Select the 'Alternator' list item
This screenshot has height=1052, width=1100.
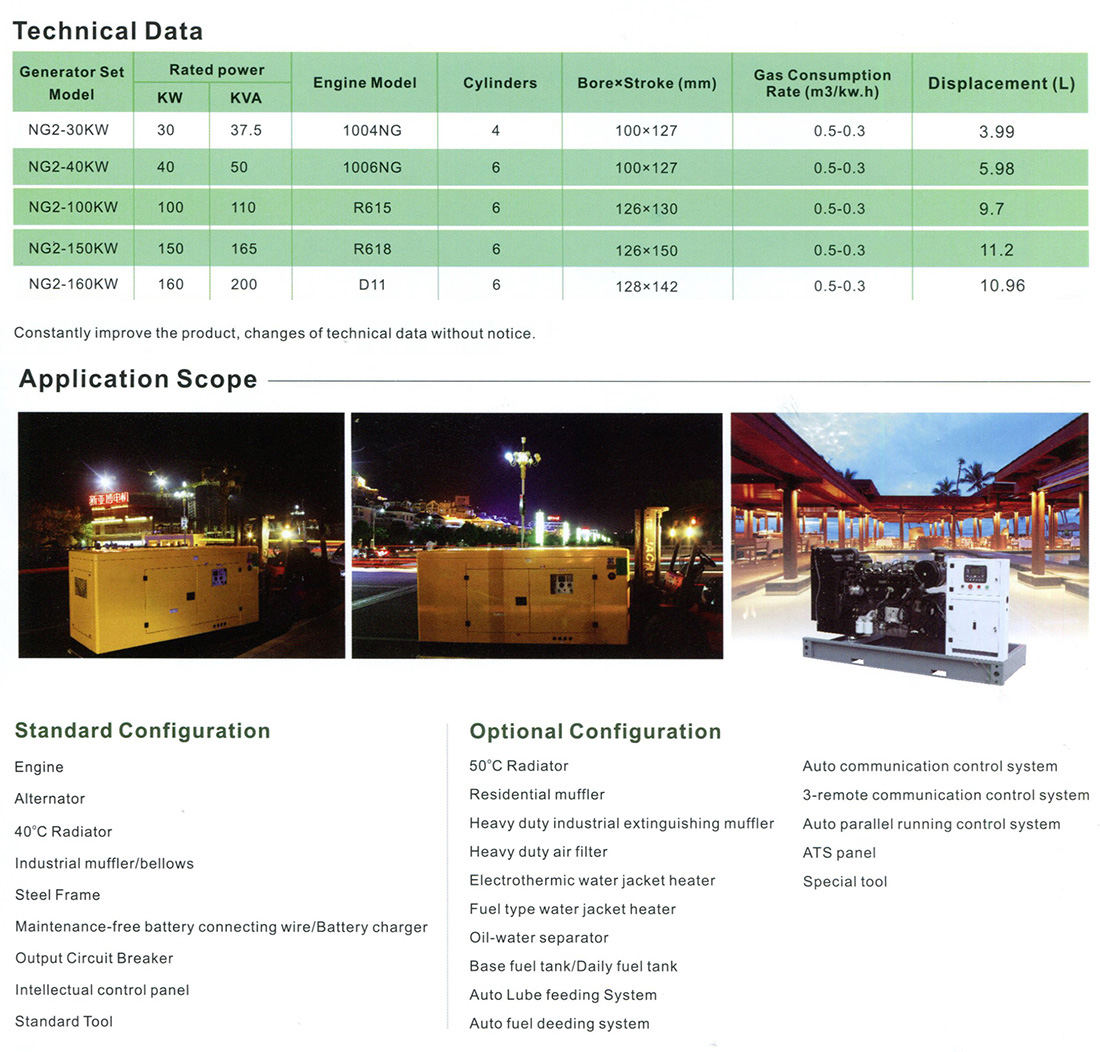[50, 799]
